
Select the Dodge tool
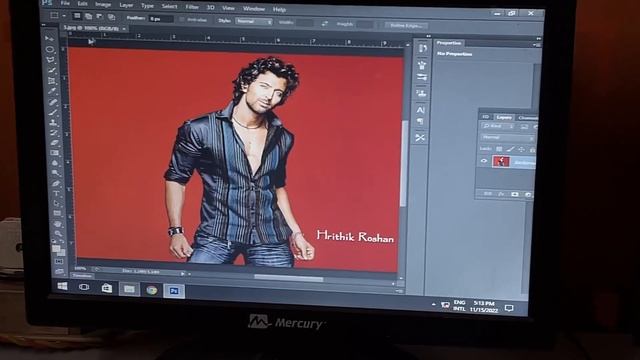[x=55, y=173]
